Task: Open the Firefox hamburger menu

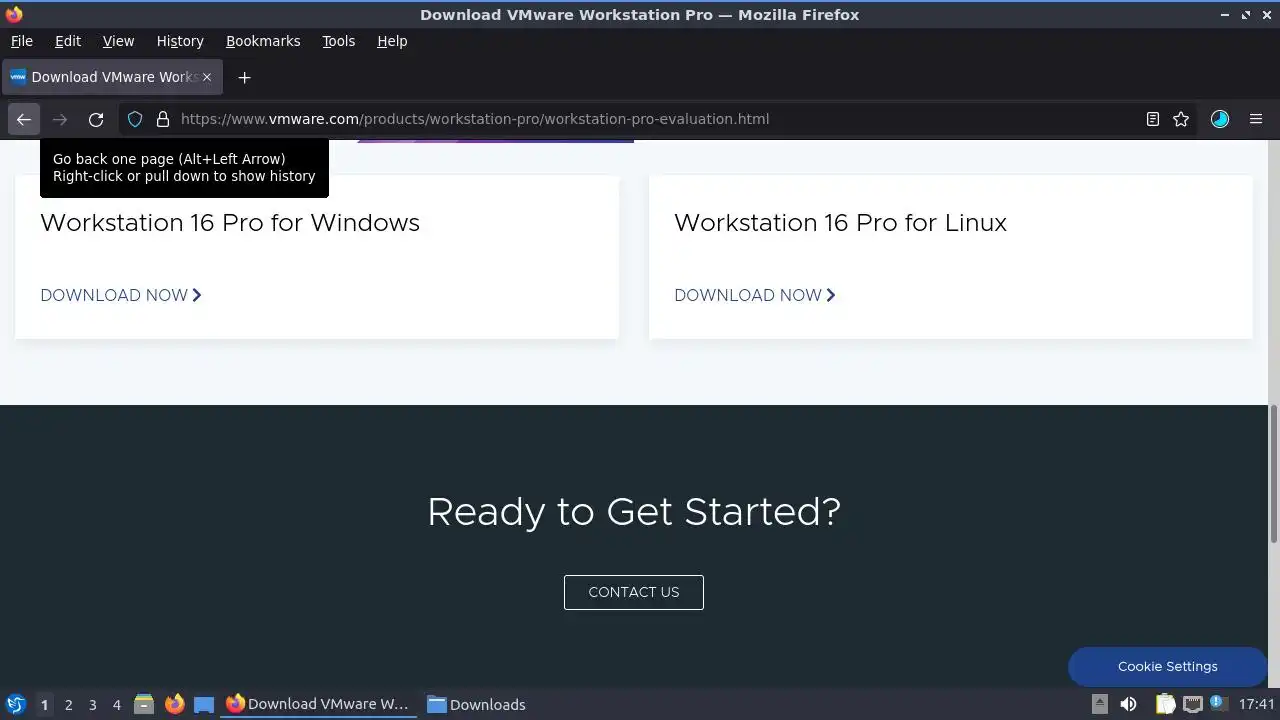Action: [x=1256, y=119]
